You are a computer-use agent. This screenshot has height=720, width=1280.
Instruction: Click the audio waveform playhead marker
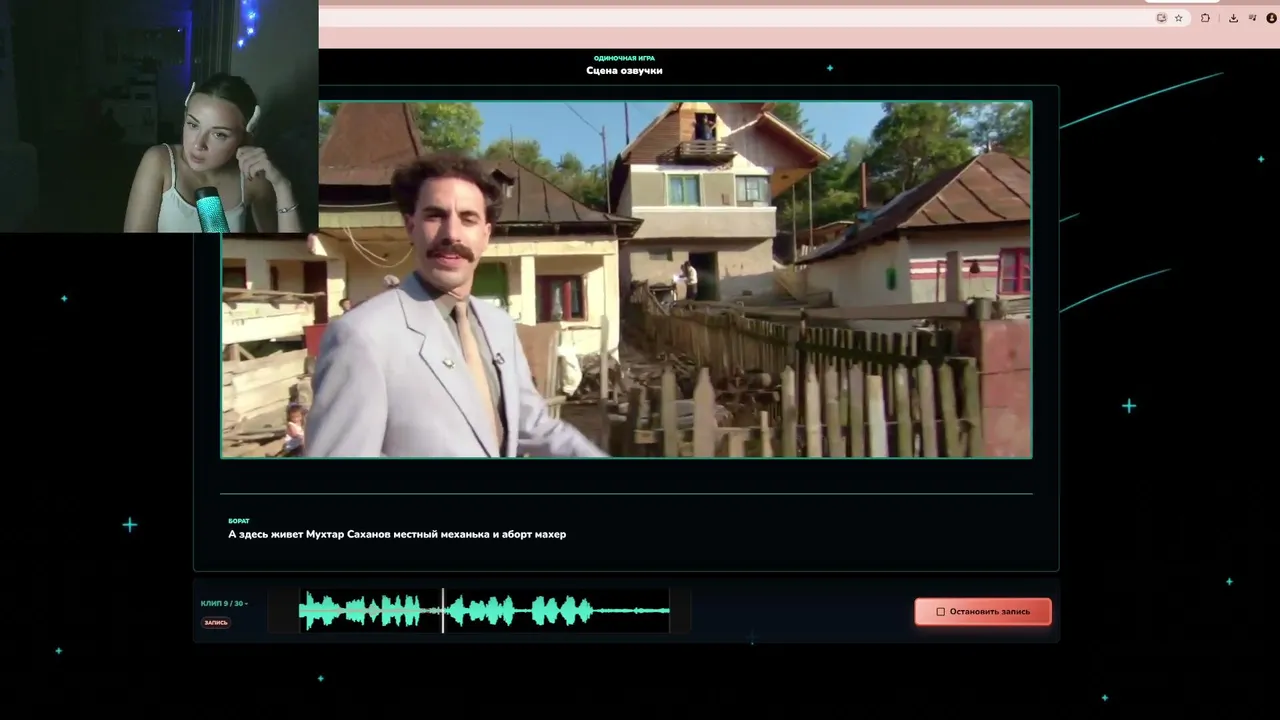click(x=443, y=610)
